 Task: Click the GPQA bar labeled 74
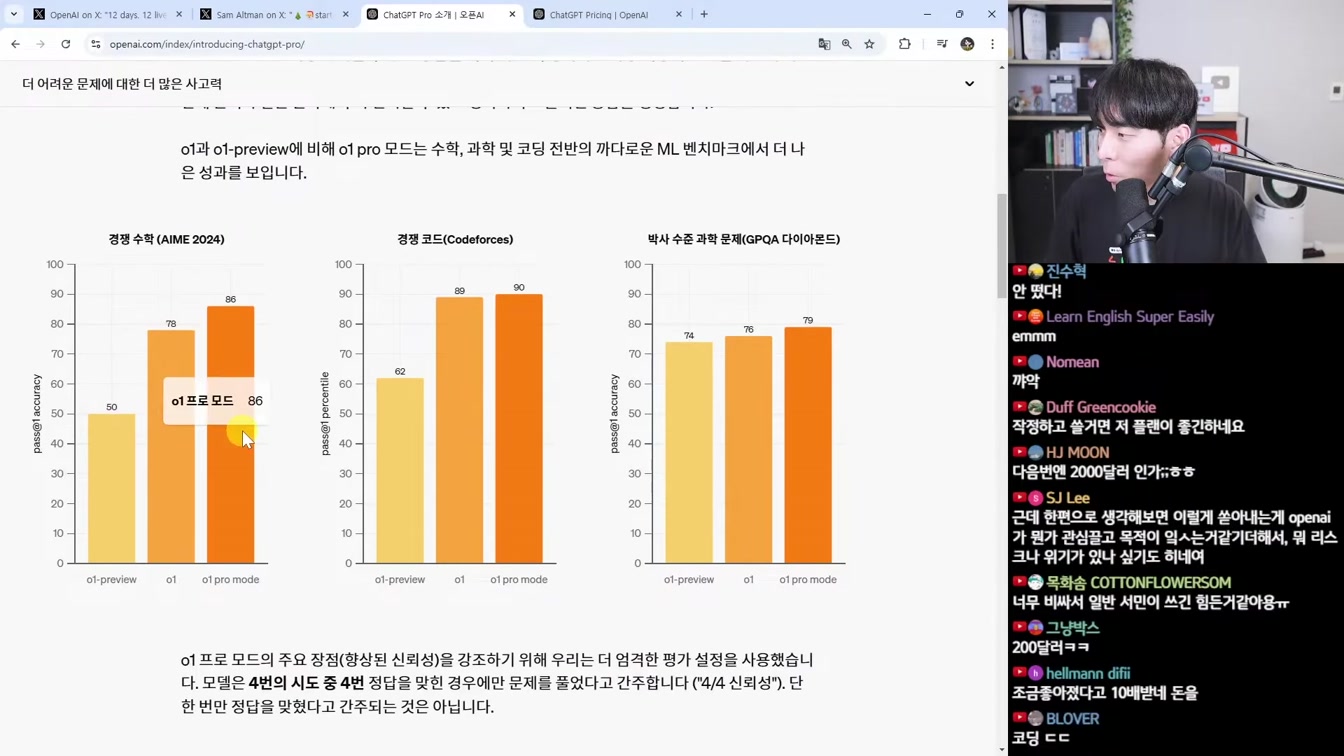[x=689, y=453]
